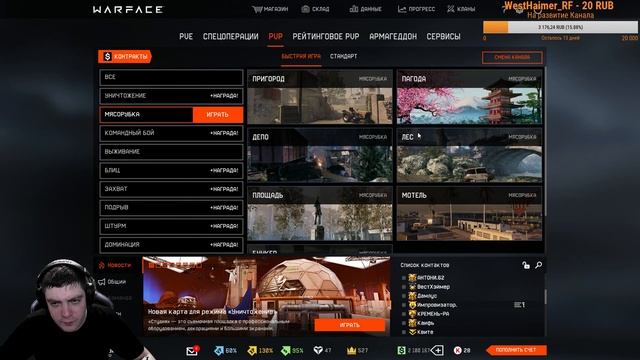Viewport: 640px width, 360px height.
Task: Choose the Площадь map thumbnail
Action: 320,213
